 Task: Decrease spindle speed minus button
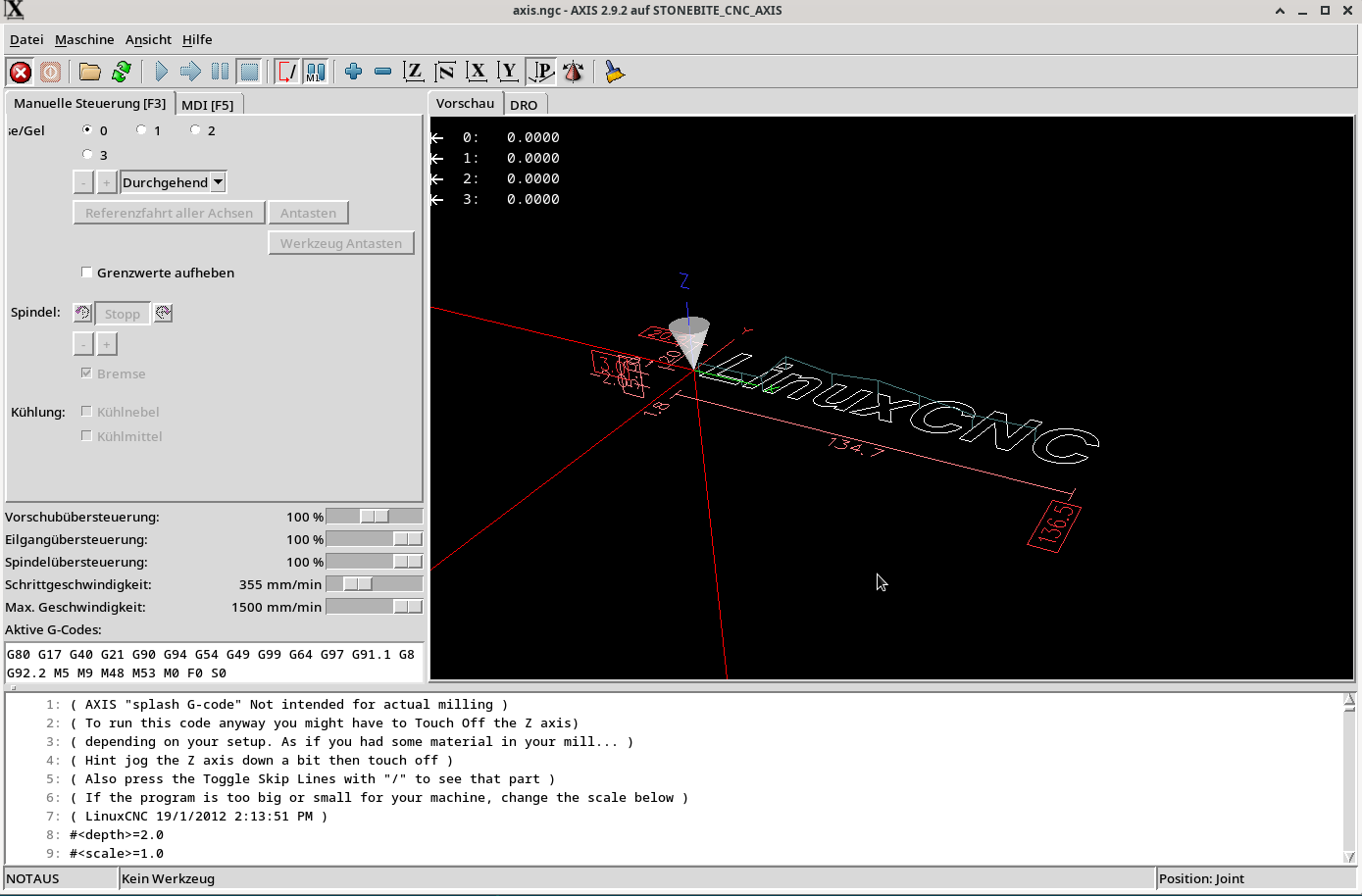[83, 344]
